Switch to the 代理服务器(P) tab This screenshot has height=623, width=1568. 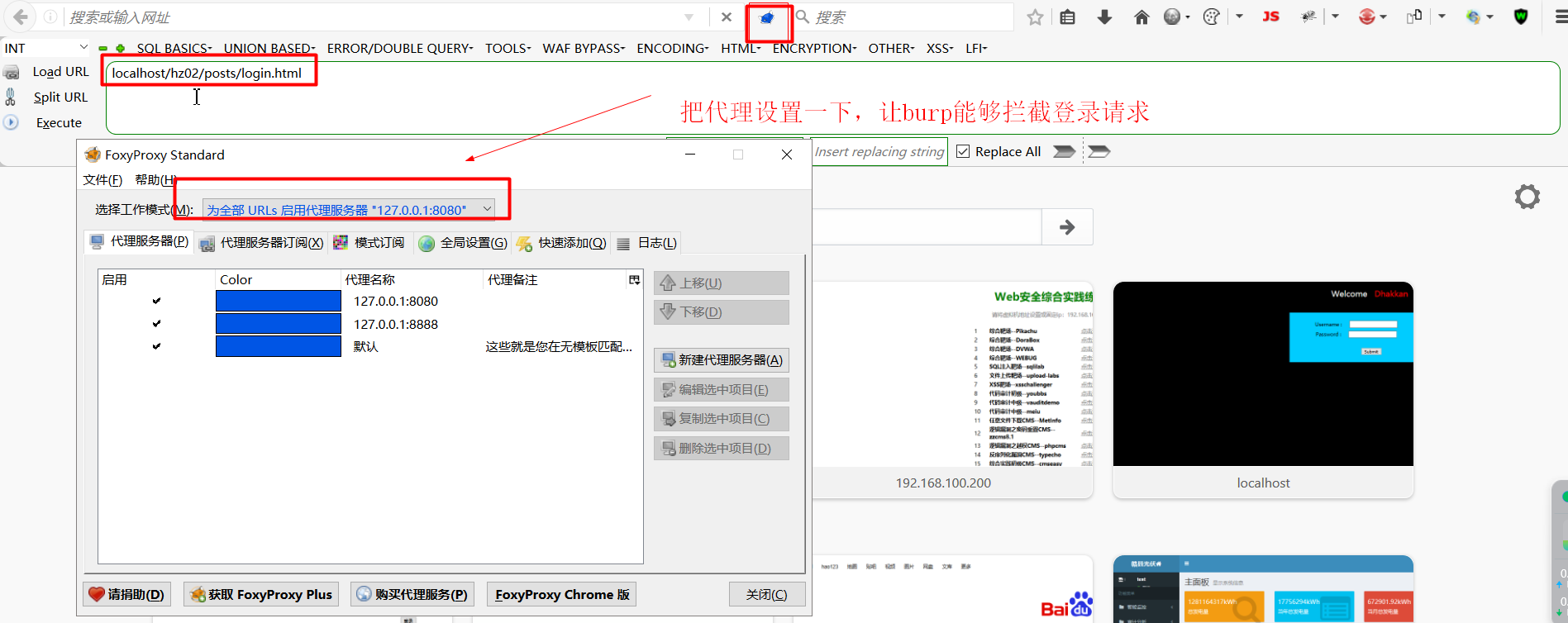(139, 241)
